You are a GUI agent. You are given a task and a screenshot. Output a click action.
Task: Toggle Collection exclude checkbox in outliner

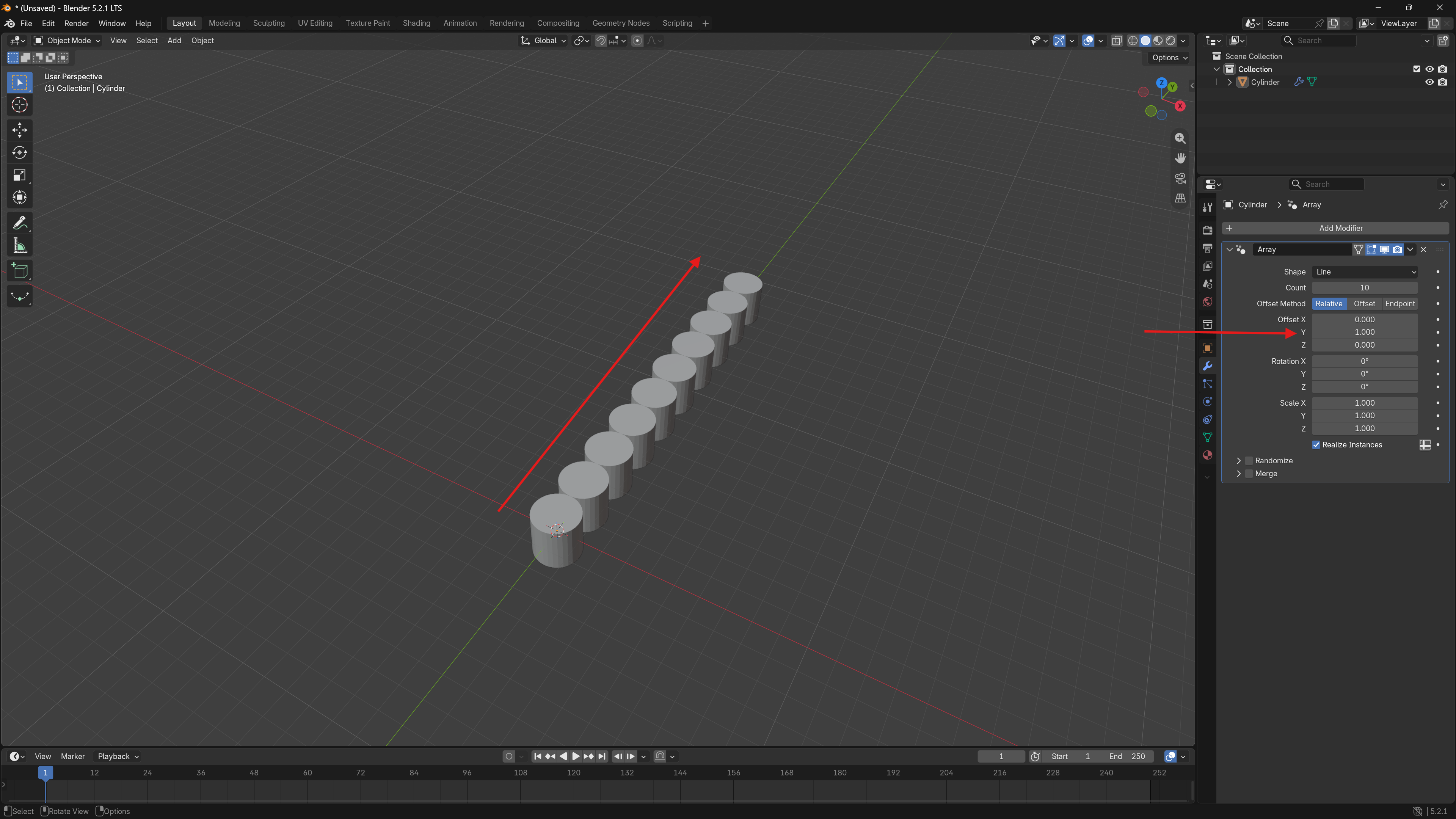(1417, 69)
